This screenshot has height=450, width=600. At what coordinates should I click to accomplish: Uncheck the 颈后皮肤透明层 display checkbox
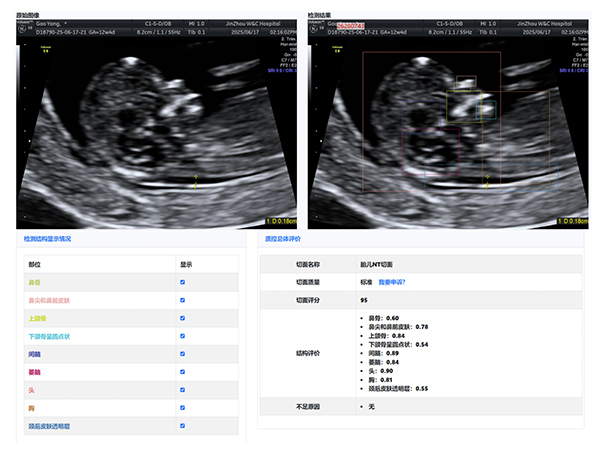(182, 426)
